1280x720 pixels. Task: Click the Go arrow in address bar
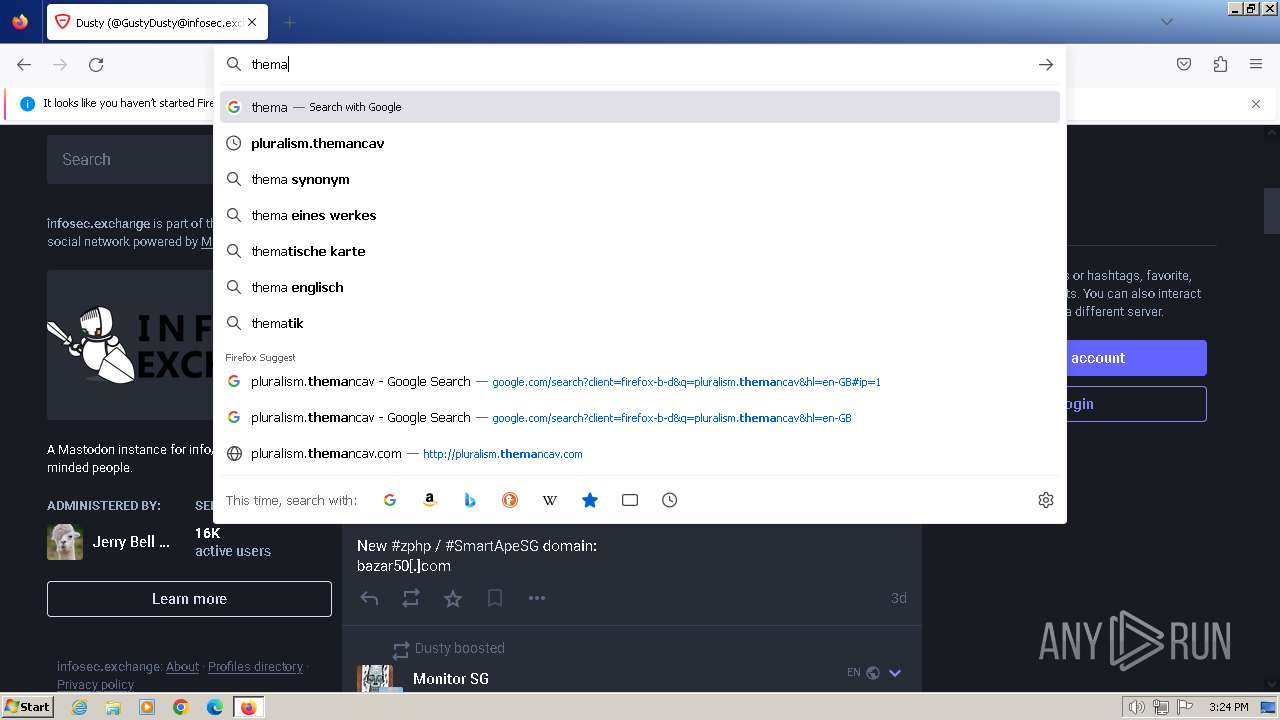[x=1046, y=64]
